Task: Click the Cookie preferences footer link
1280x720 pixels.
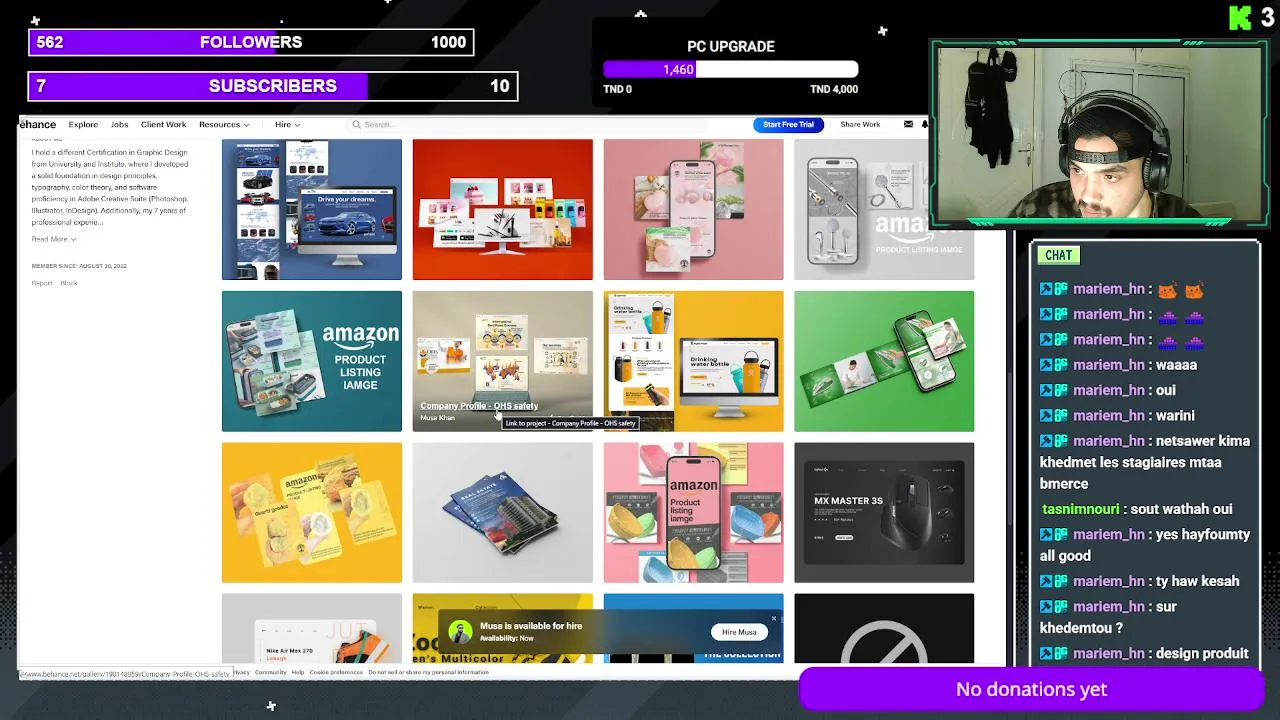Action: pos(335,672)
